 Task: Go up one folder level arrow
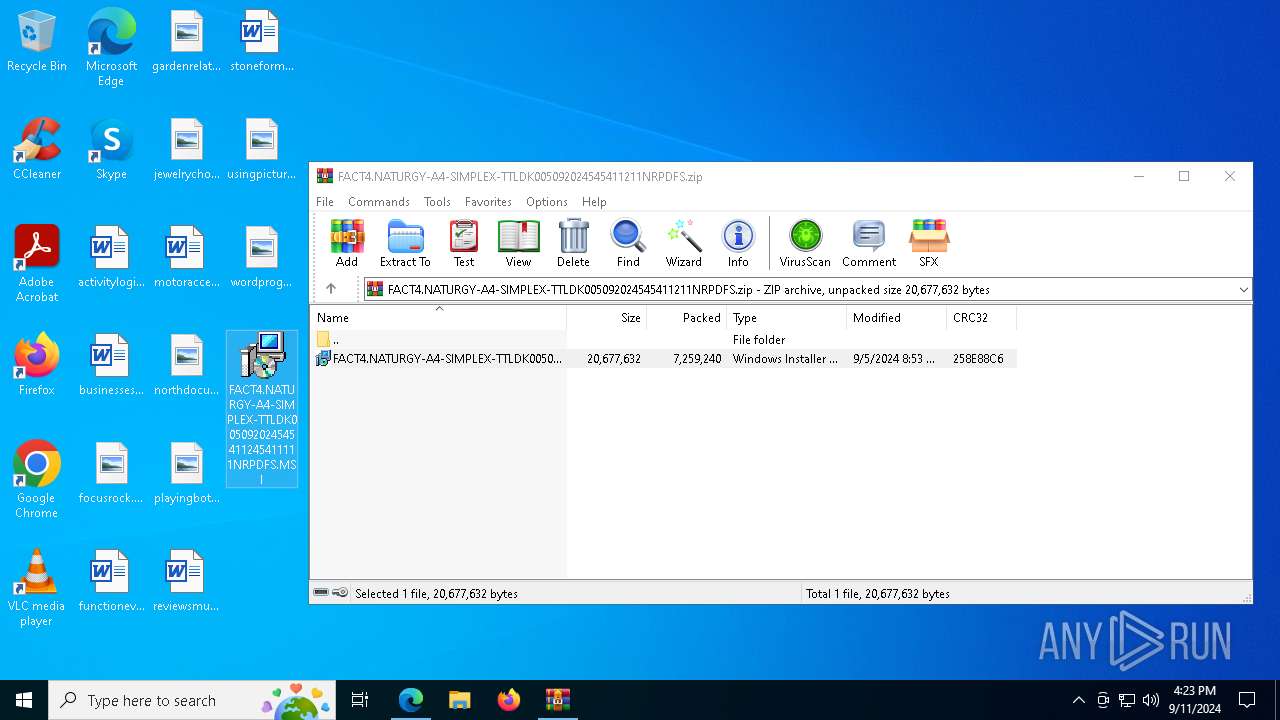pos(331,289)
